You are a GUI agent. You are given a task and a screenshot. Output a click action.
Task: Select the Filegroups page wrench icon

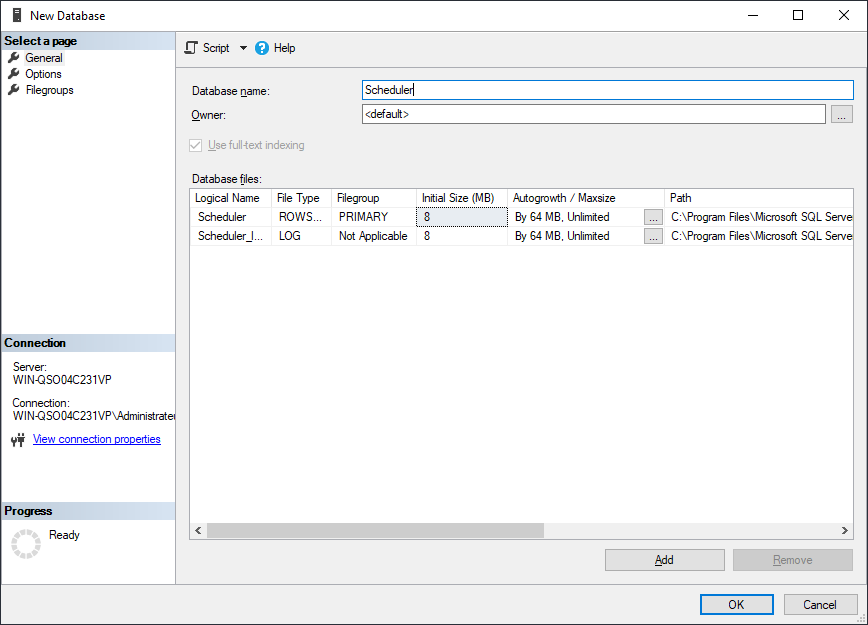tap(14, 90)
